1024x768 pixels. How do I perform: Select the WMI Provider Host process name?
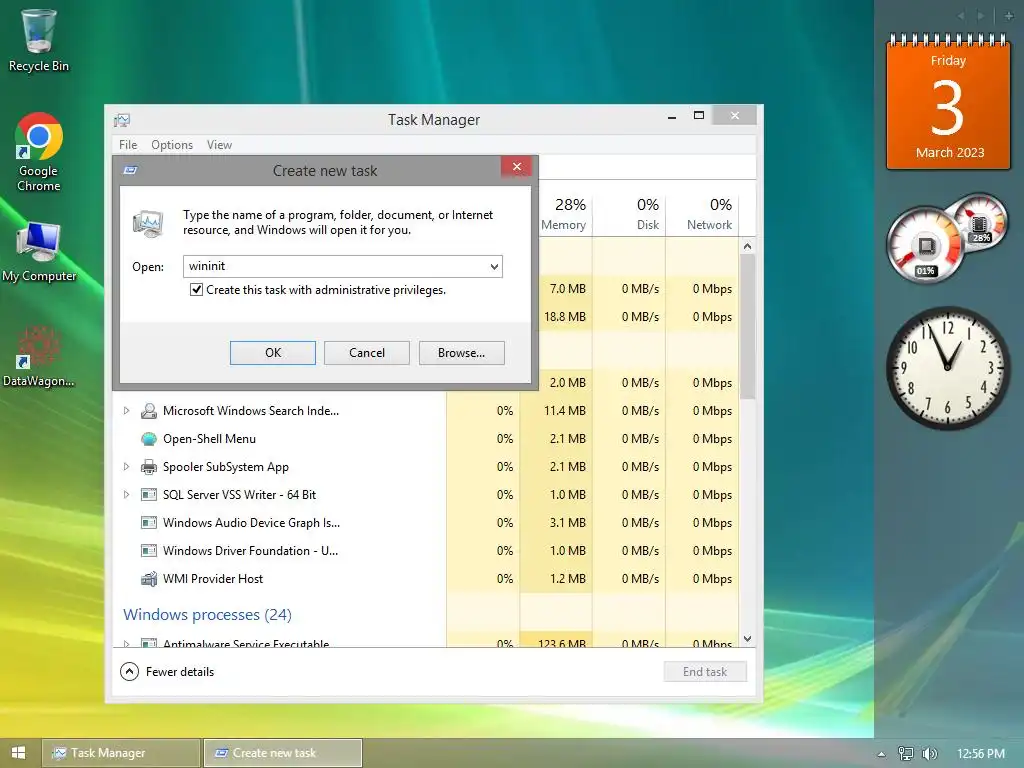(213, 579)
